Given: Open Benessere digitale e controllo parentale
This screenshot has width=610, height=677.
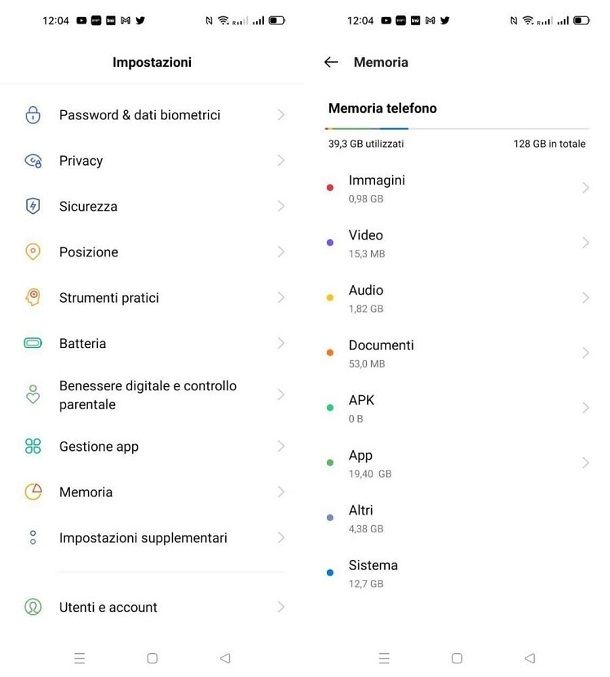Looking at the screenshot, I should (x=152, y=395).
